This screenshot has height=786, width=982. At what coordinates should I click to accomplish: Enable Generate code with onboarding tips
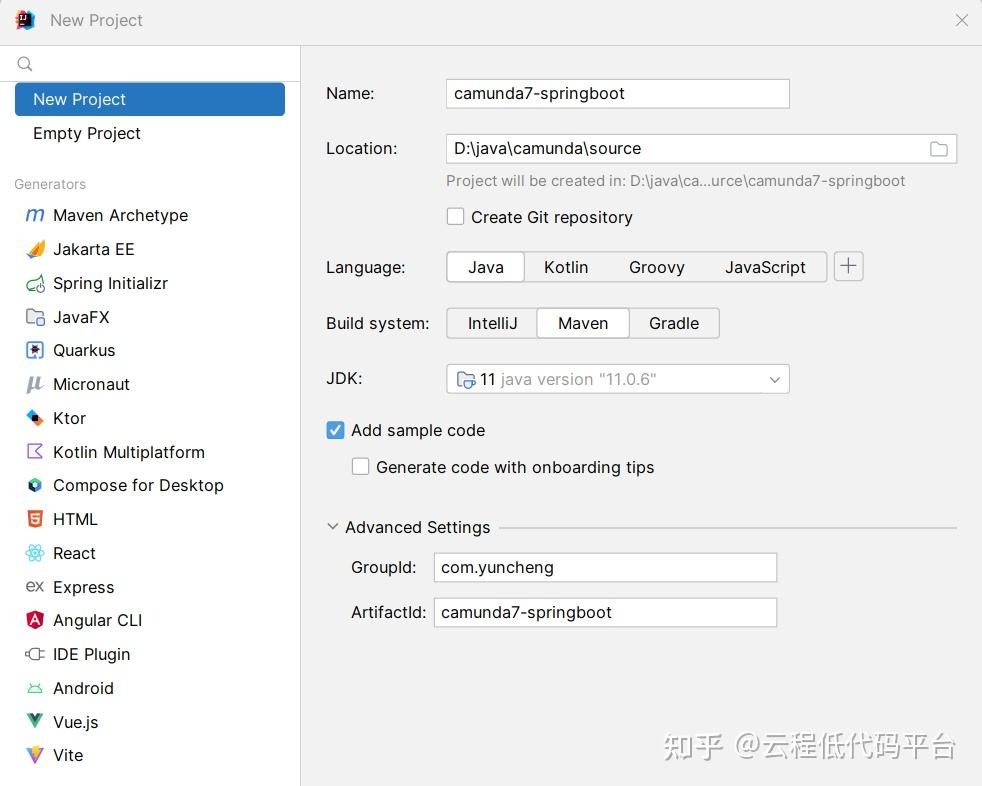pyautogui.click(x=360, y=467)
